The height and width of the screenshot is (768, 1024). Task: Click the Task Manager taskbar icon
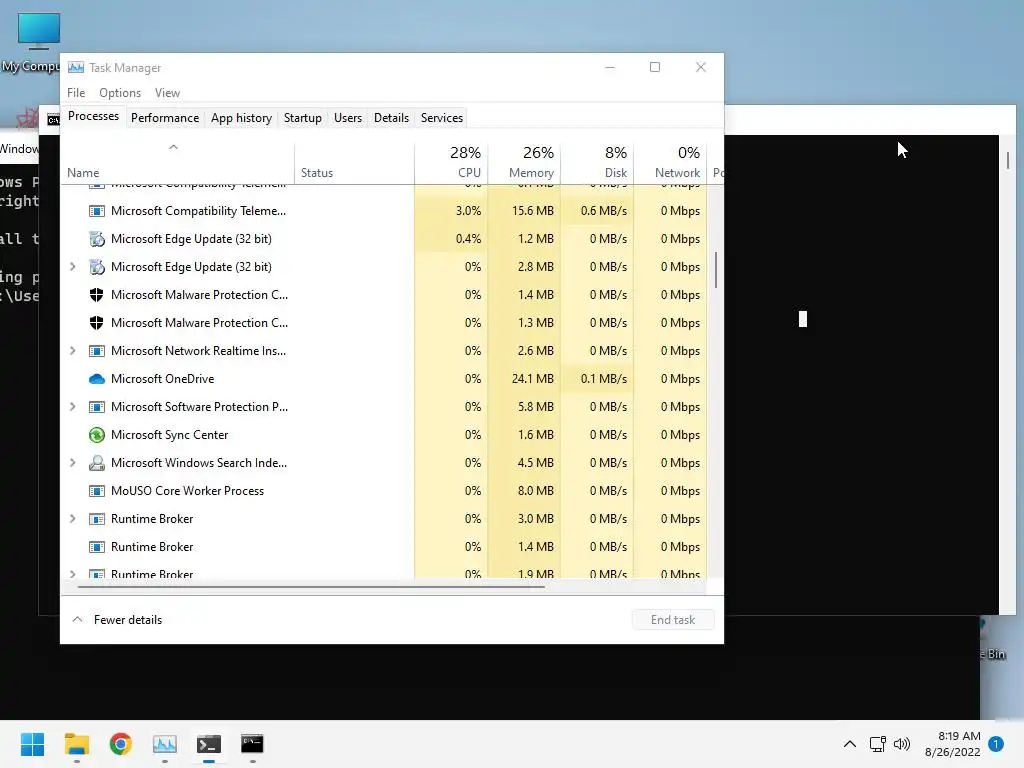165,744
